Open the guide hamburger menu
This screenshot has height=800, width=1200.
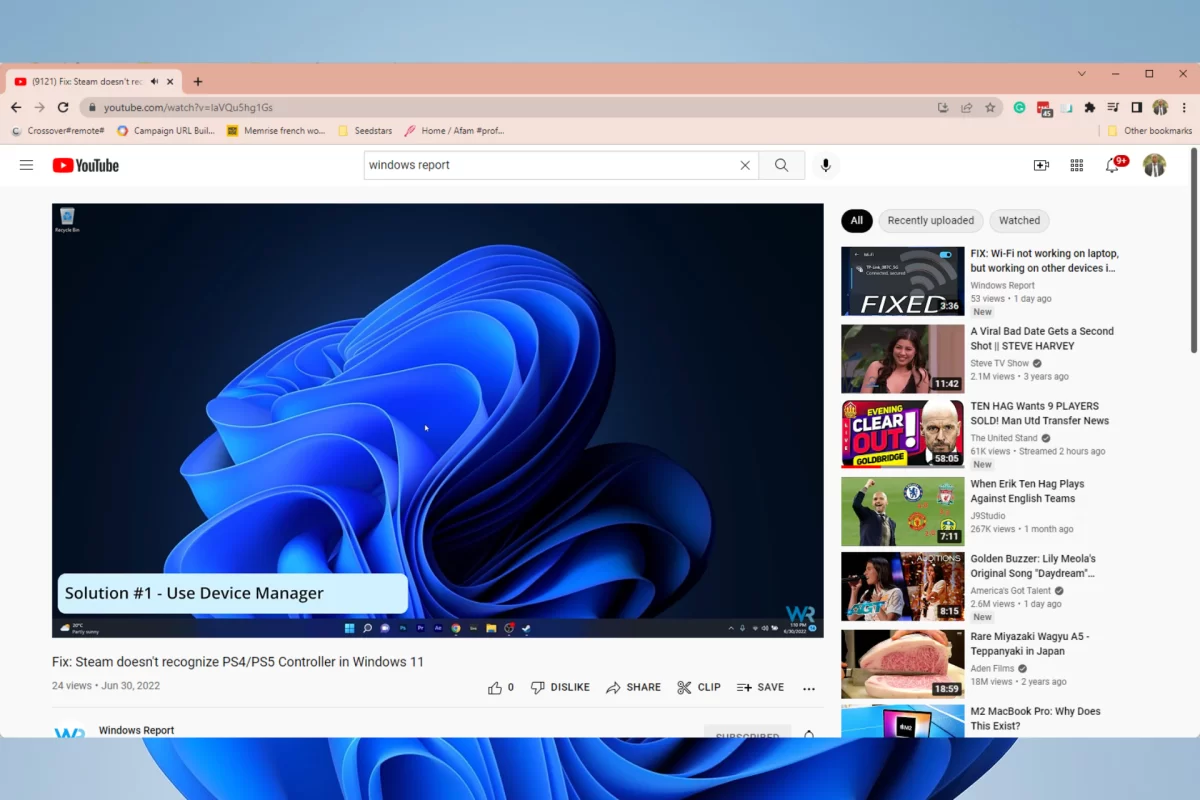[26, 165]
